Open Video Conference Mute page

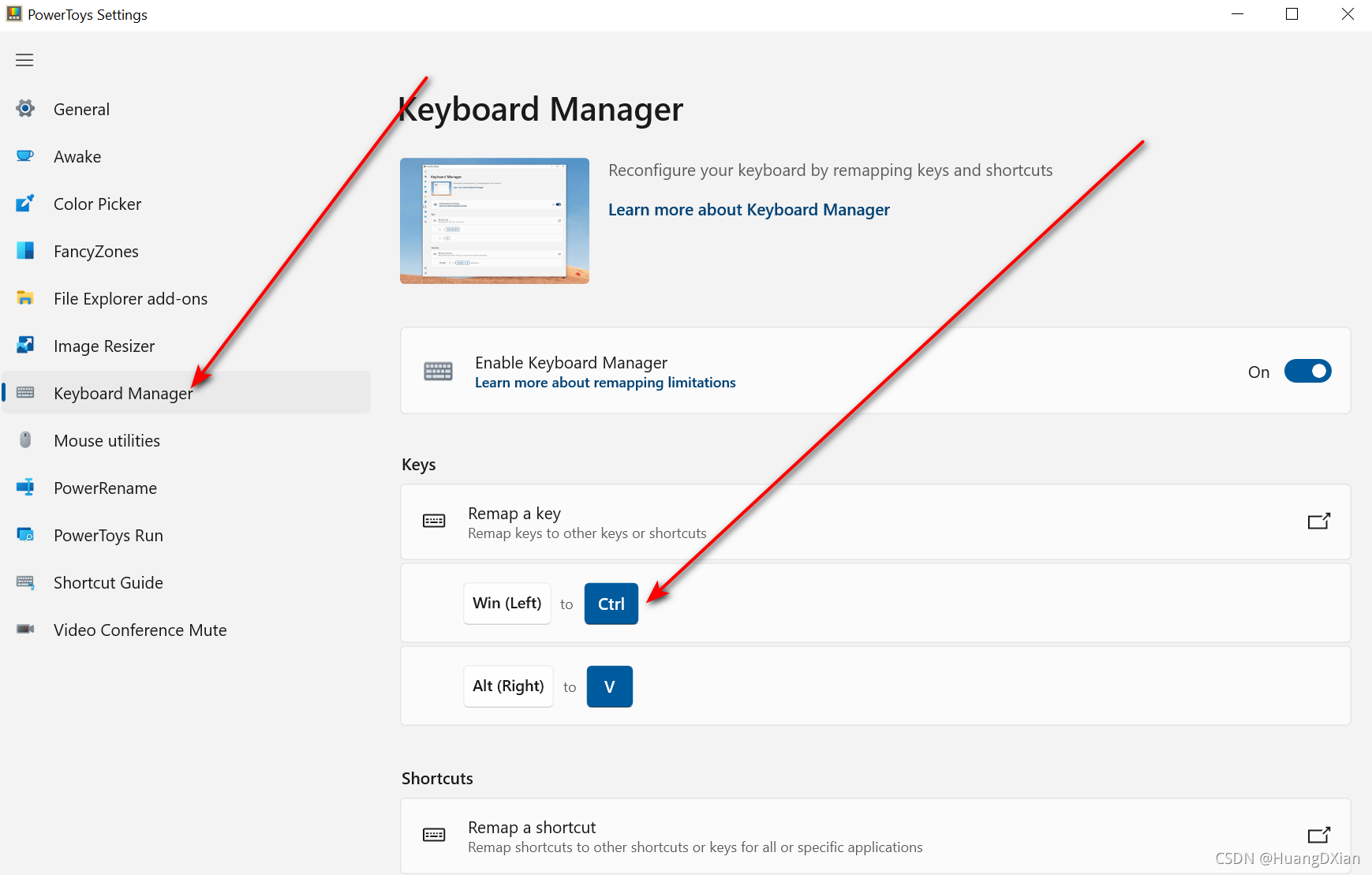pyautogui.click(x=186, y=630)
